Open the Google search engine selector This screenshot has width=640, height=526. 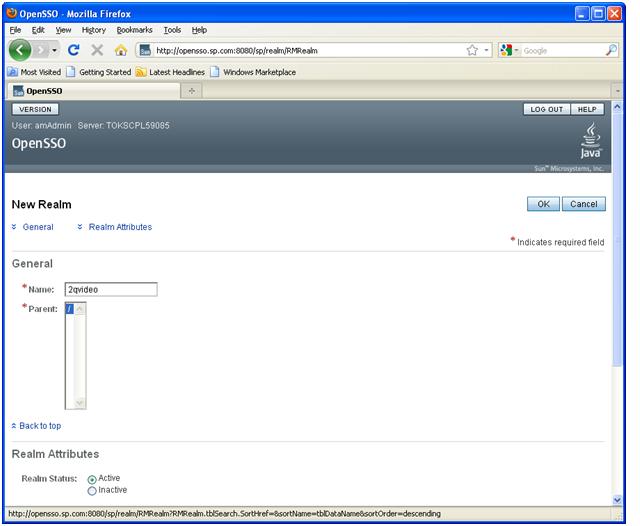[x=509, y=50]
